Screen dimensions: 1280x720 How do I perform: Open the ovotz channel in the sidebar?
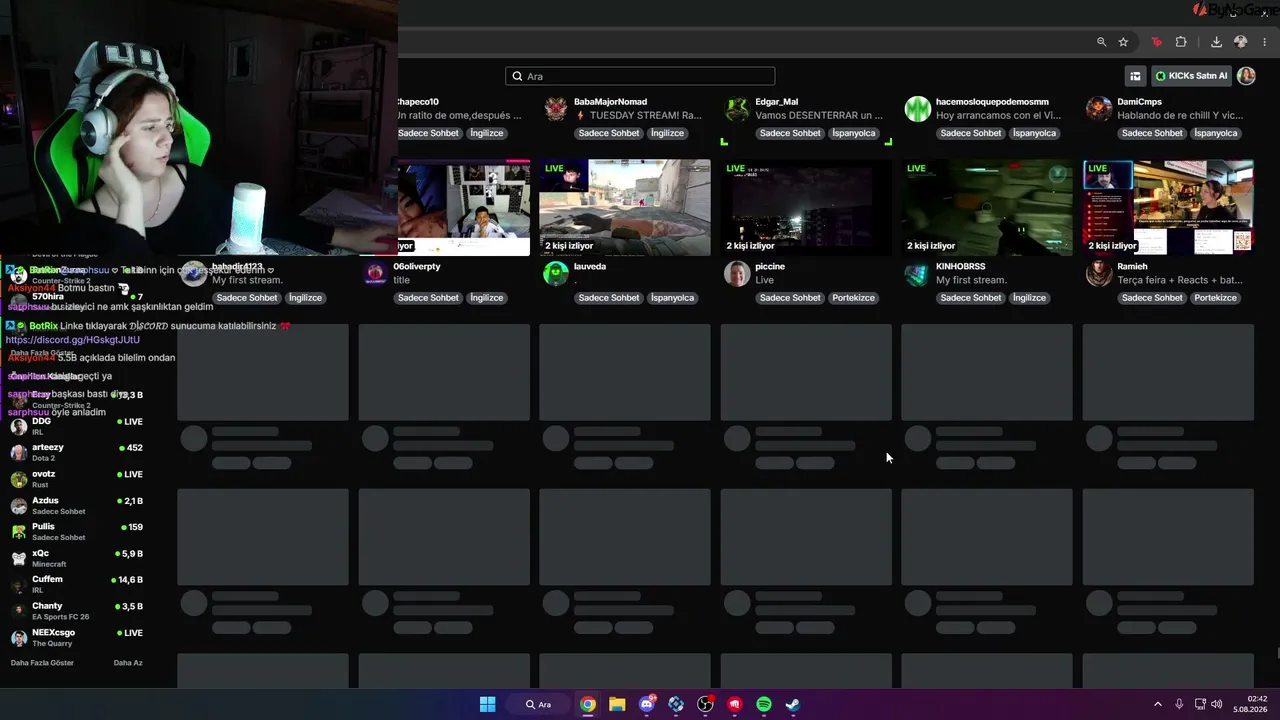click(x=77, y=479)
